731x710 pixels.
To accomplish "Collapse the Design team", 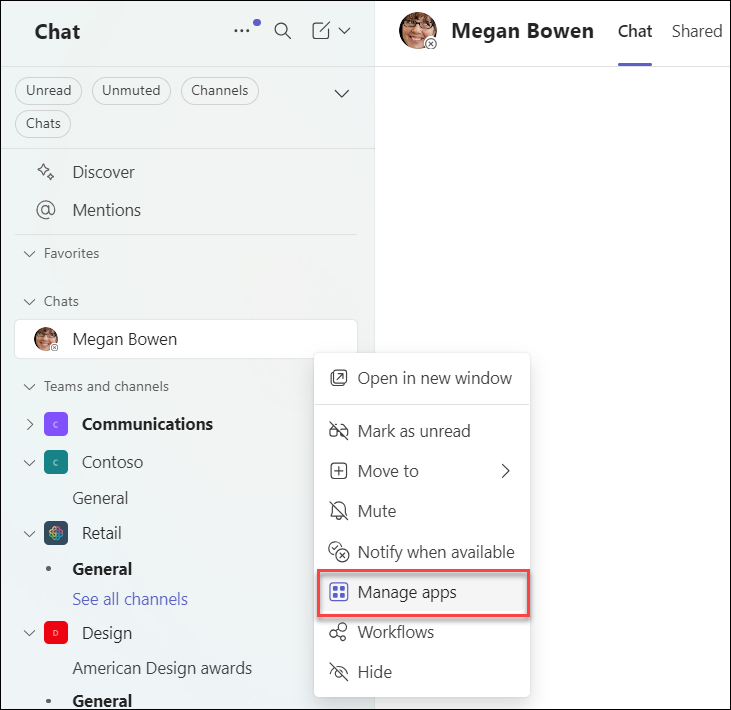I will click(x=29, y=633).
